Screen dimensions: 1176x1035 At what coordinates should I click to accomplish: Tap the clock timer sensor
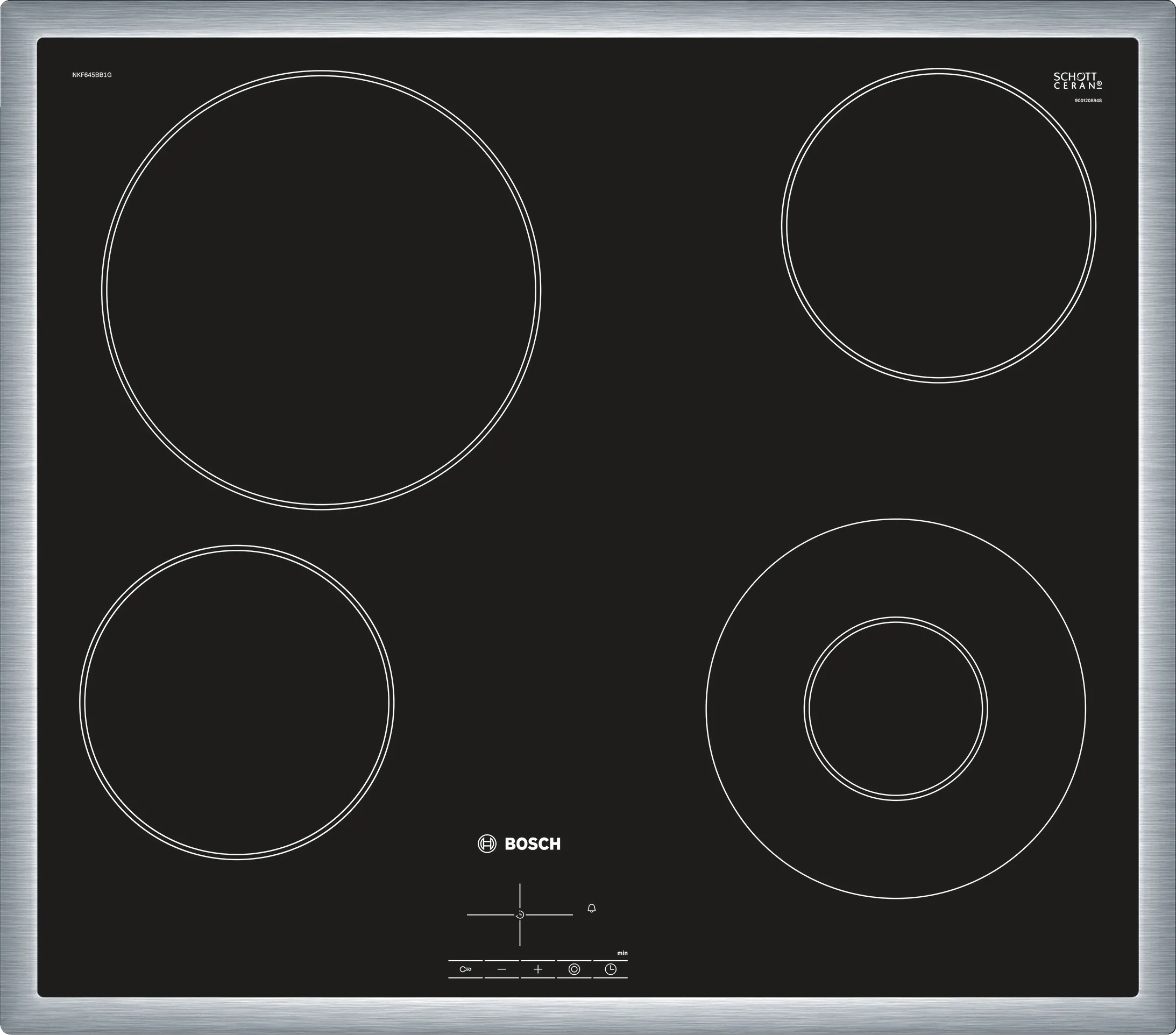click(x=611, y=969)
